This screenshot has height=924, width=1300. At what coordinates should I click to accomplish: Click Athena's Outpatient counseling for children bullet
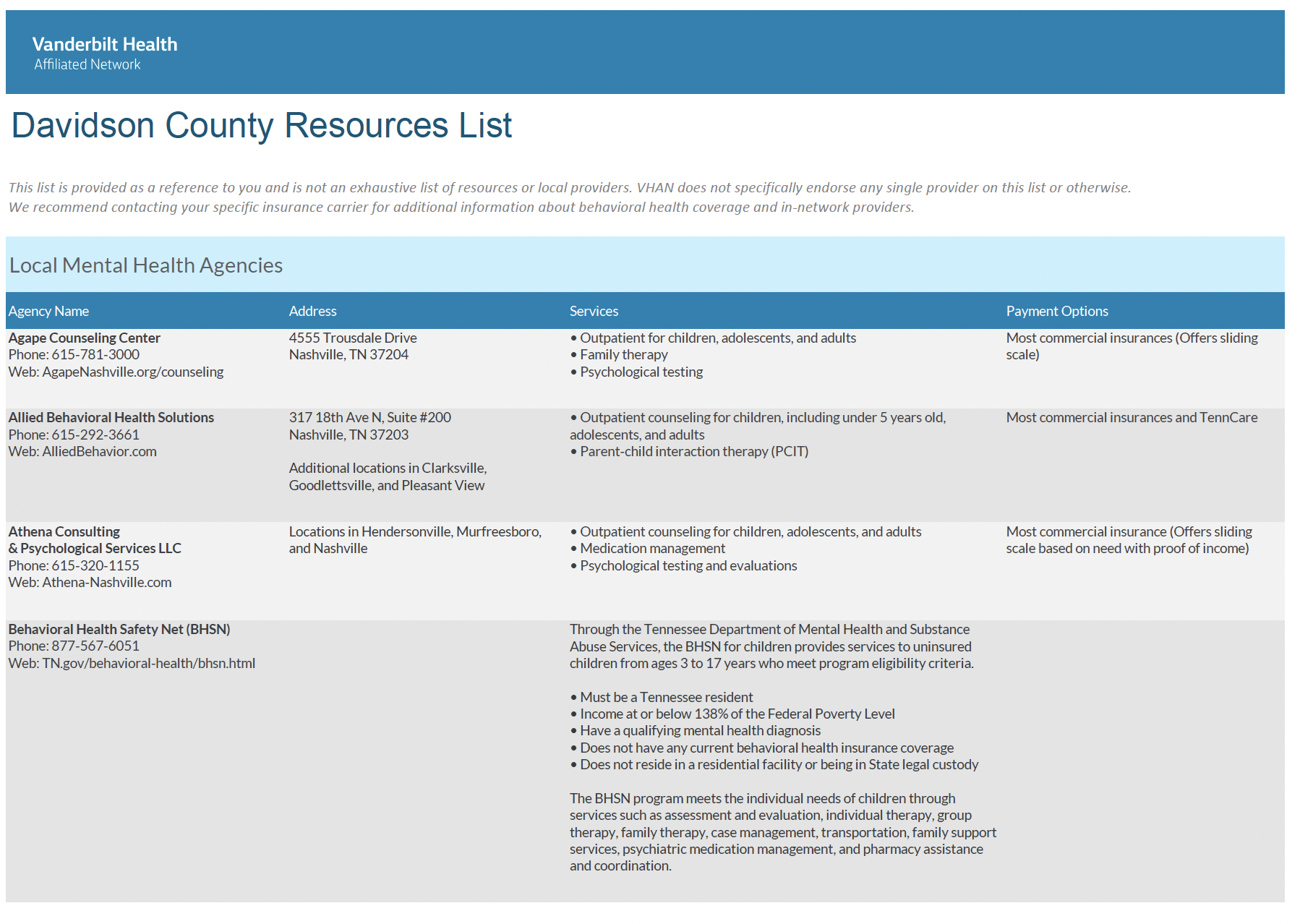(745, 531)
